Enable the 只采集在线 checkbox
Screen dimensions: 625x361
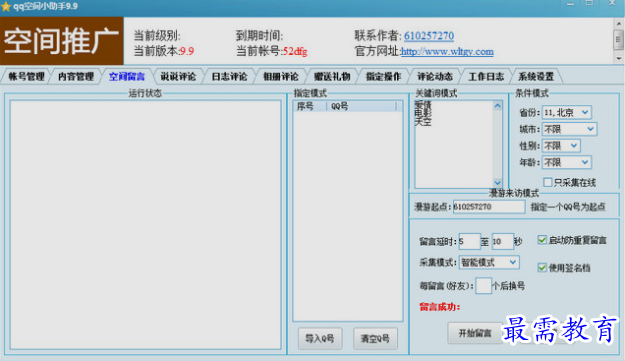pos(548,182)
